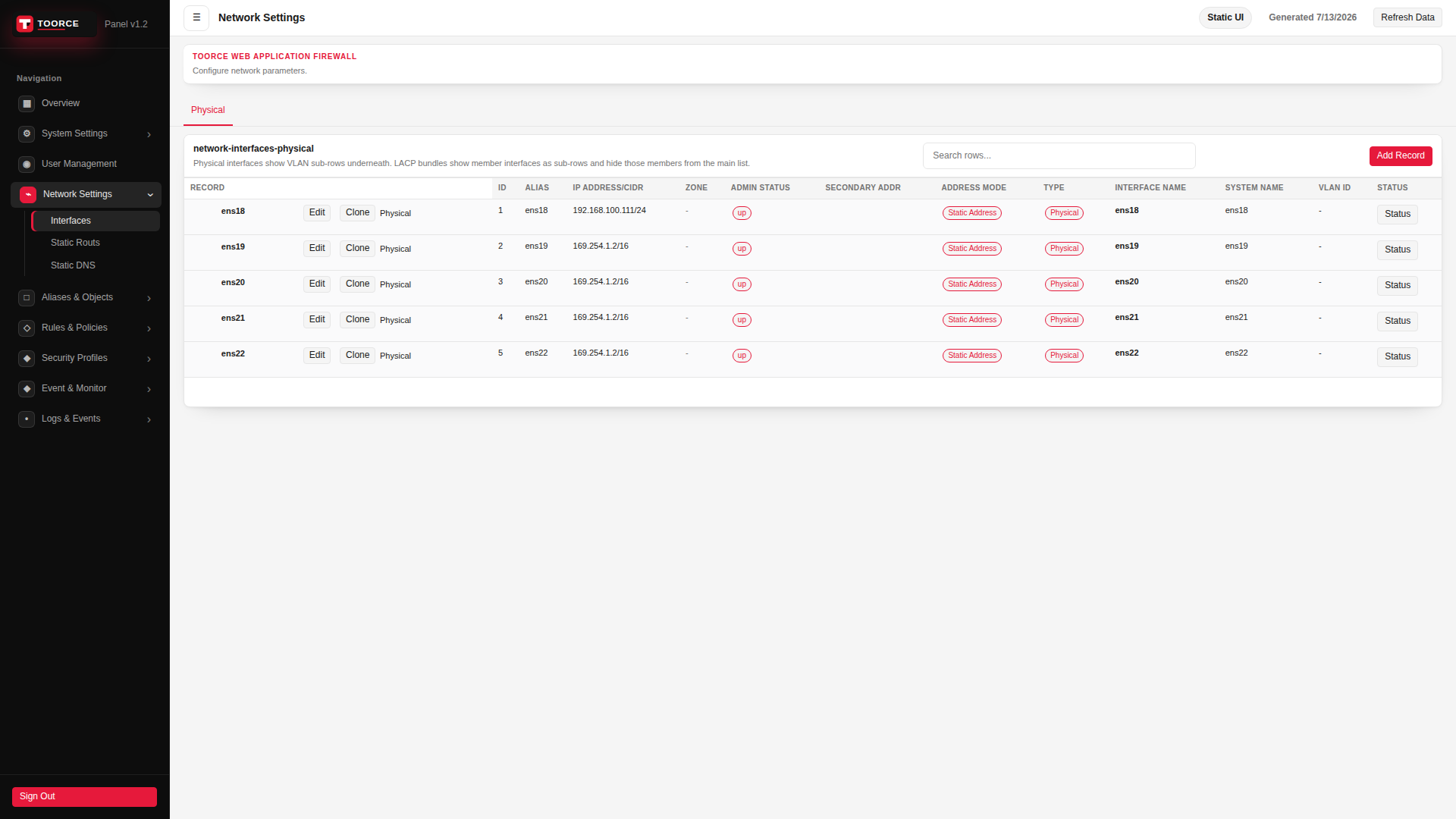Clone the ens21 record
The image size is (1456, 819).
pyautogui.click(x=357, y=320)
